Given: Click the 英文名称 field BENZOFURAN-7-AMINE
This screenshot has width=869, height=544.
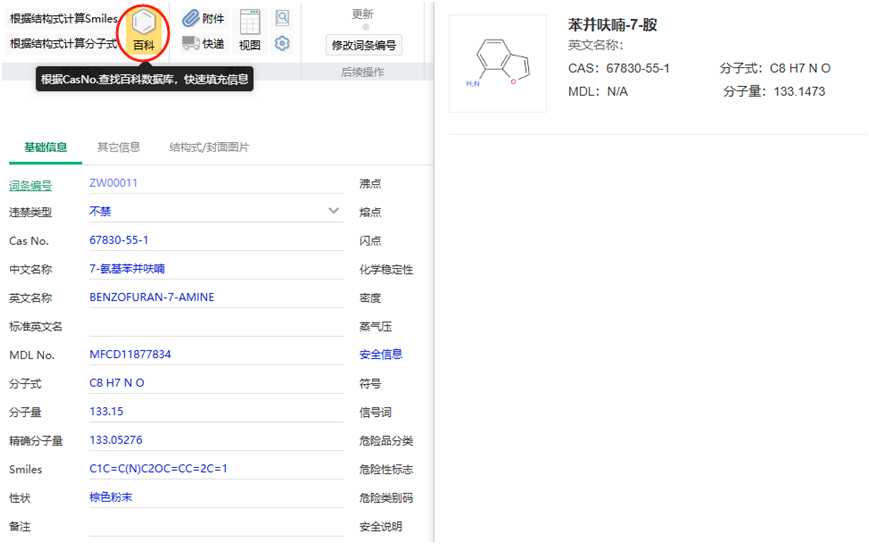Looking at the screenshot, I should (x=216, y=297).
